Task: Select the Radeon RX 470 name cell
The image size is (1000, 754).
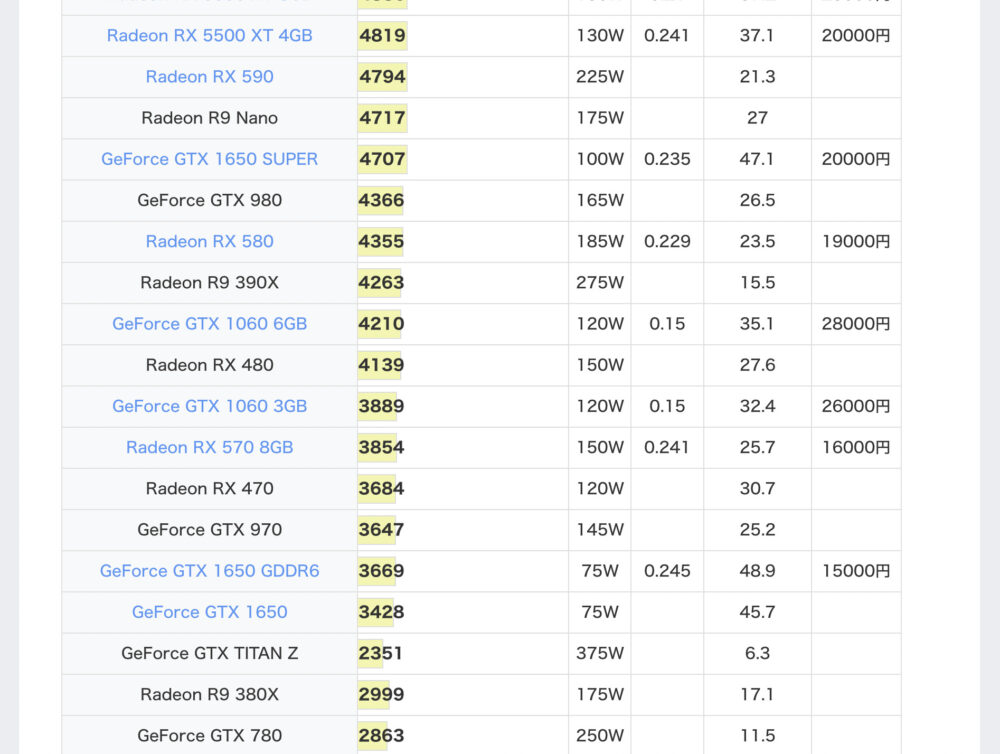Action: coord(209,489)
